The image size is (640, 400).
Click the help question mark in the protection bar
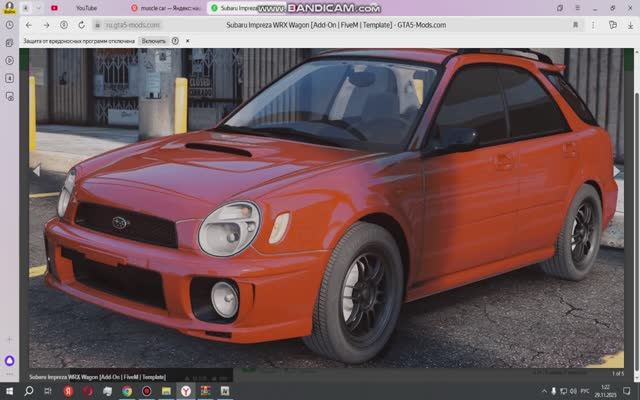(175, 41)
